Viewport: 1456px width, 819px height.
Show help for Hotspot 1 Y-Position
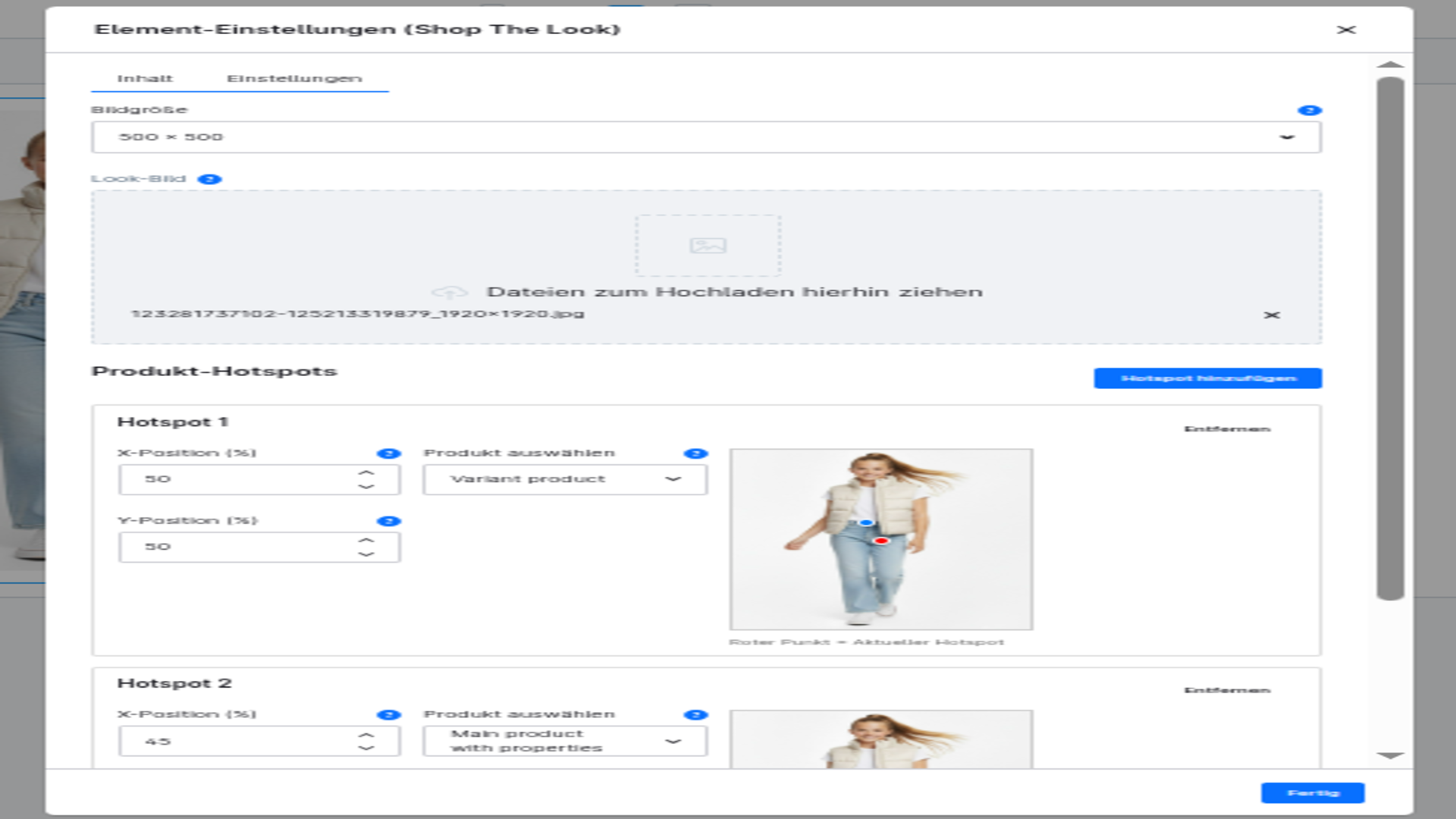tap(388, 521)
